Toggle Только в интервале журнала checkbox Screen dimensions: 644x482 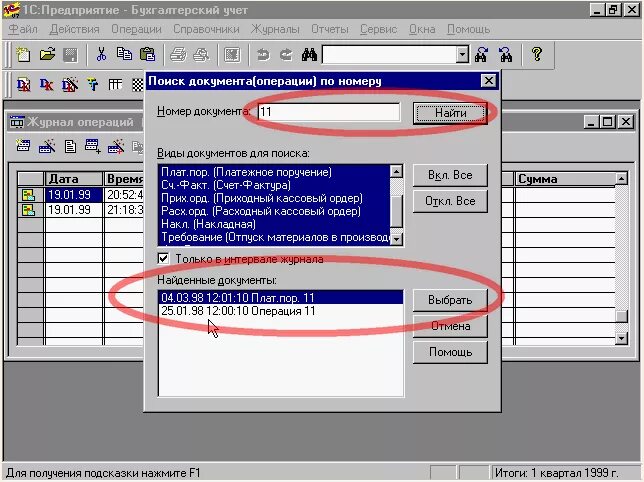click(x=163, y=259)
